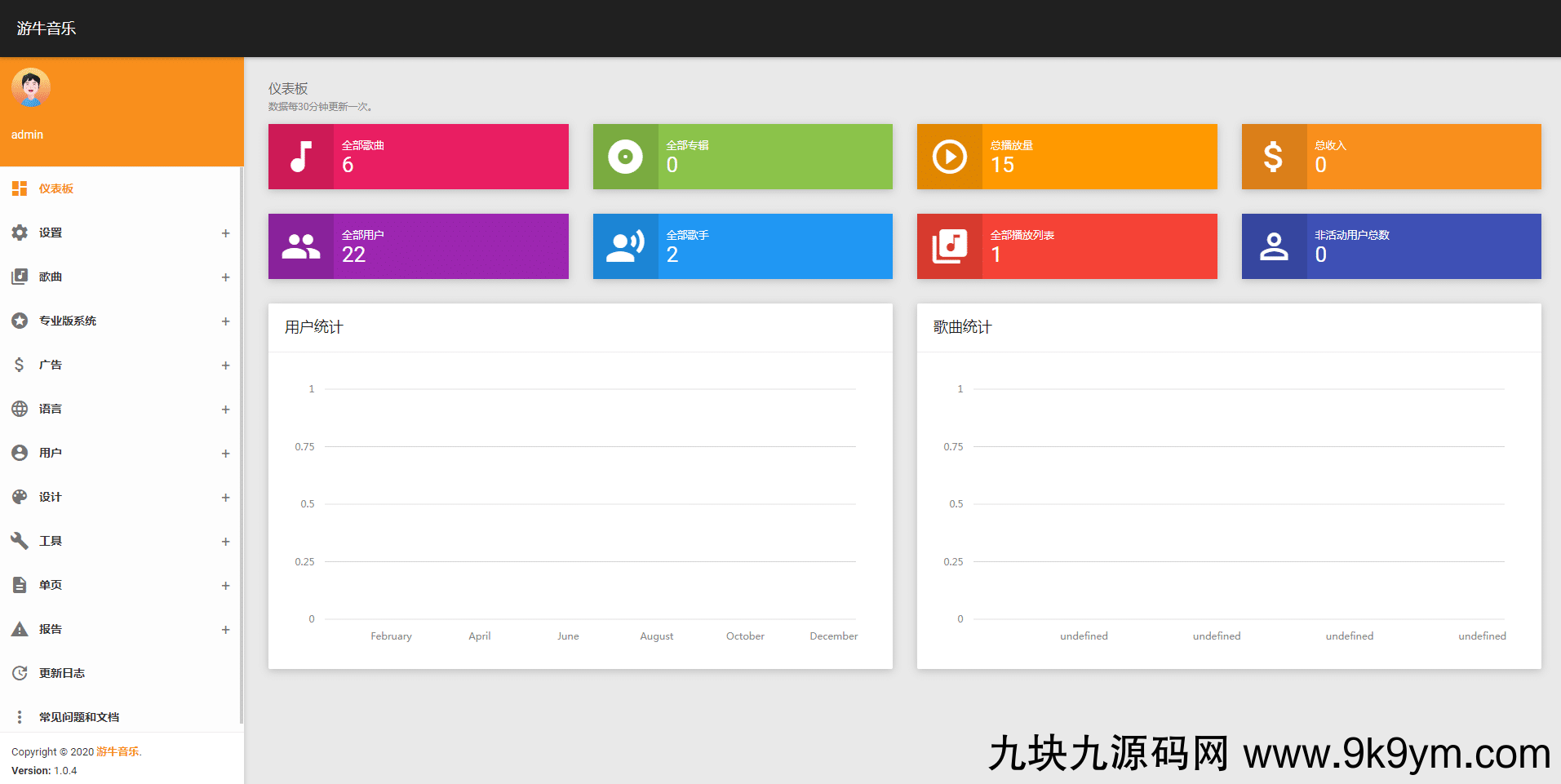The height and width of the screenshot is (784, 1561).
Task: Click the playlist icon on 全部播放列表 card
Action: pyautogui.click(x=949, y=246)
